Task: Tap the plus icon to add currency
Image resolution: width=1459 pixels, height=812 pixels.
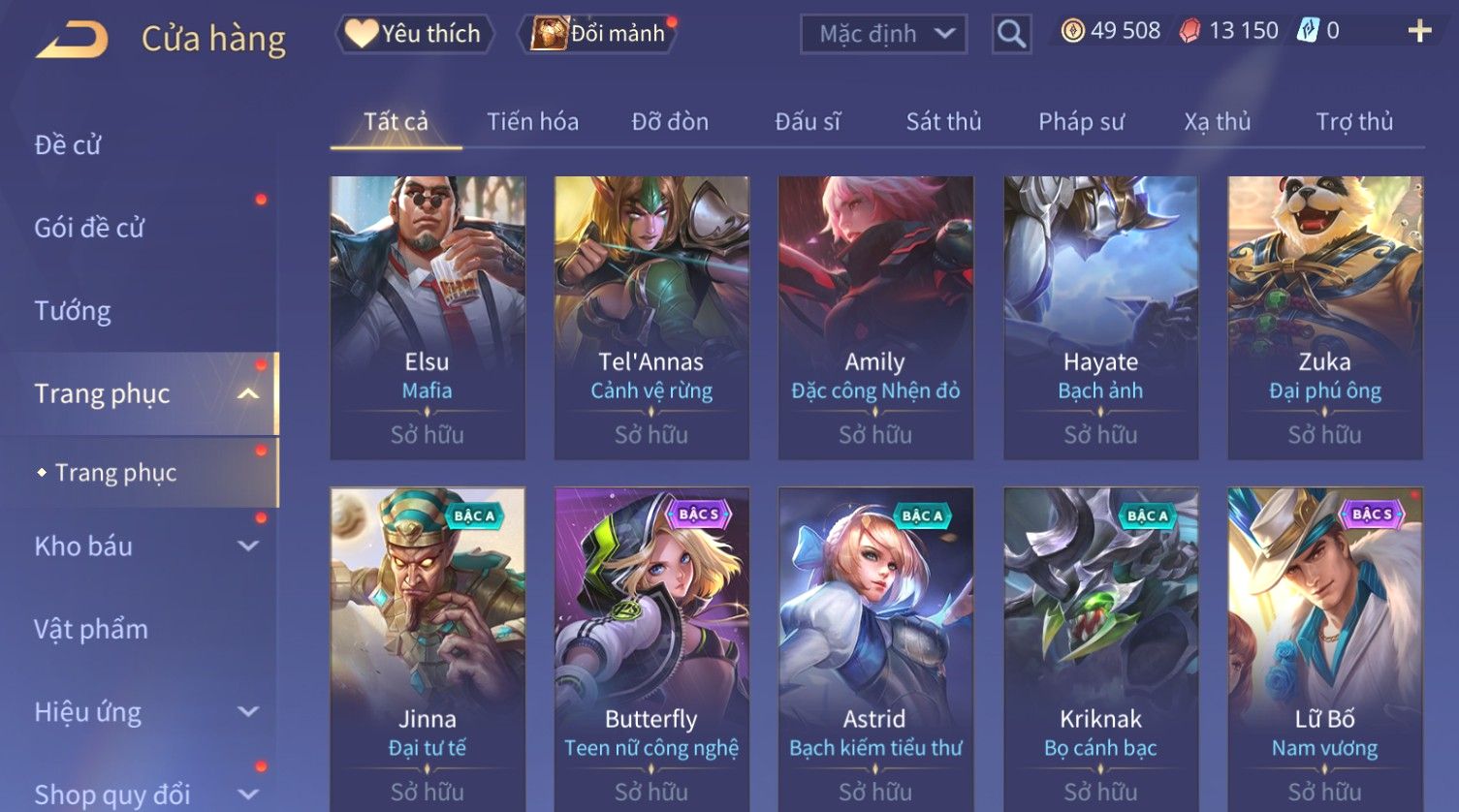Action: point(1419,31)
